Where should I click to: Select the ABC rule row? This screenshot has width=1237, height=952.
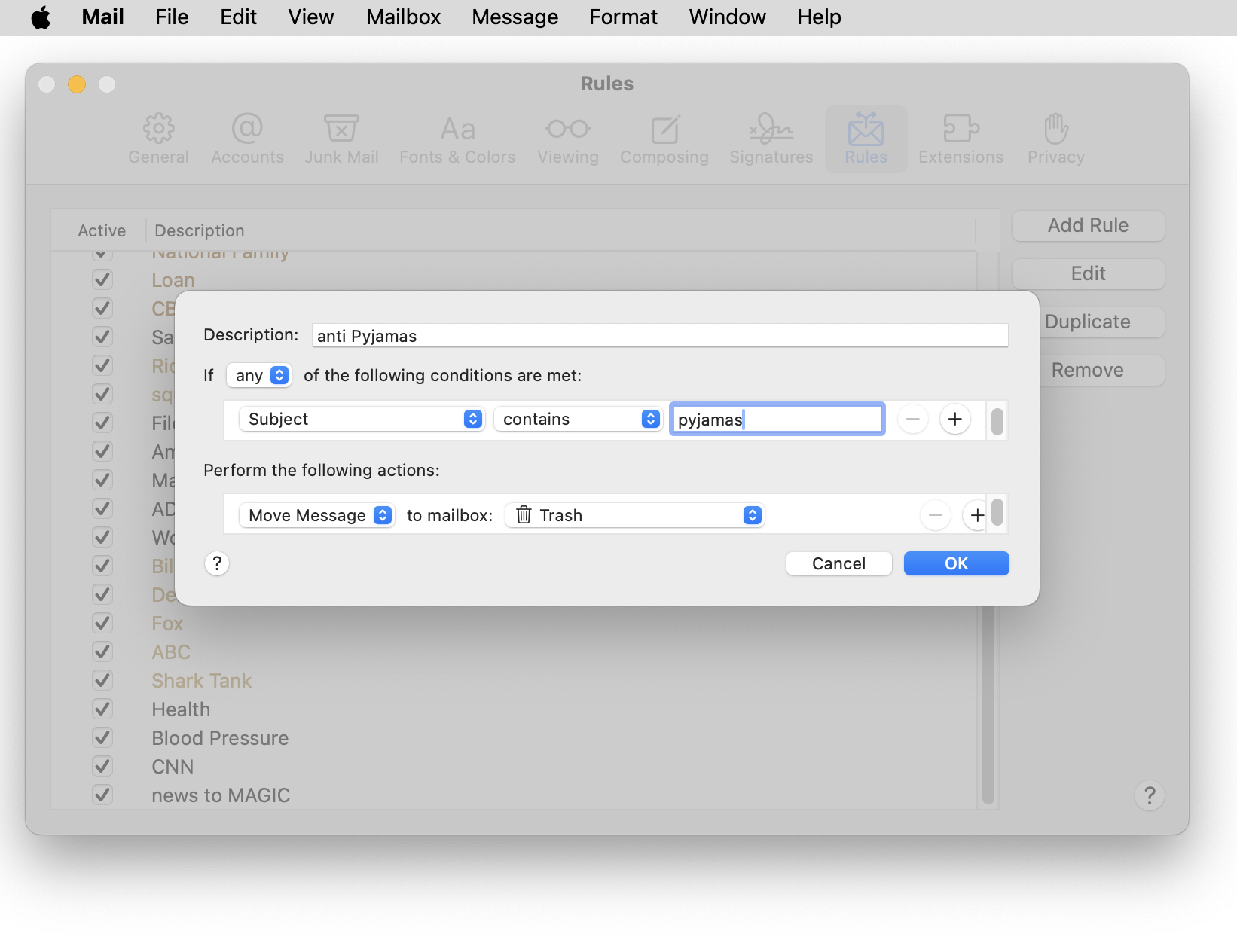pyautogui.click(x=515, y=651)
